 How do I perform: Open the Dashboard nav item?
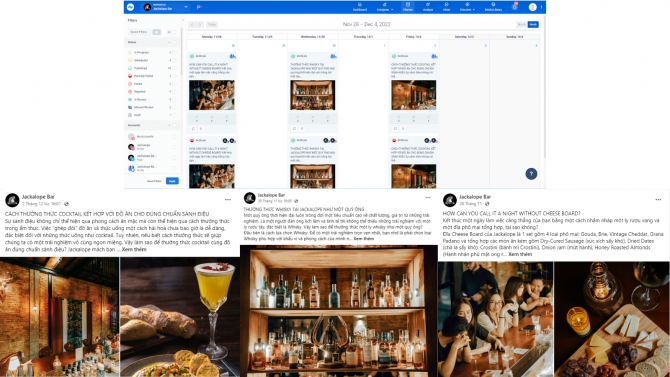pos(360,7)
